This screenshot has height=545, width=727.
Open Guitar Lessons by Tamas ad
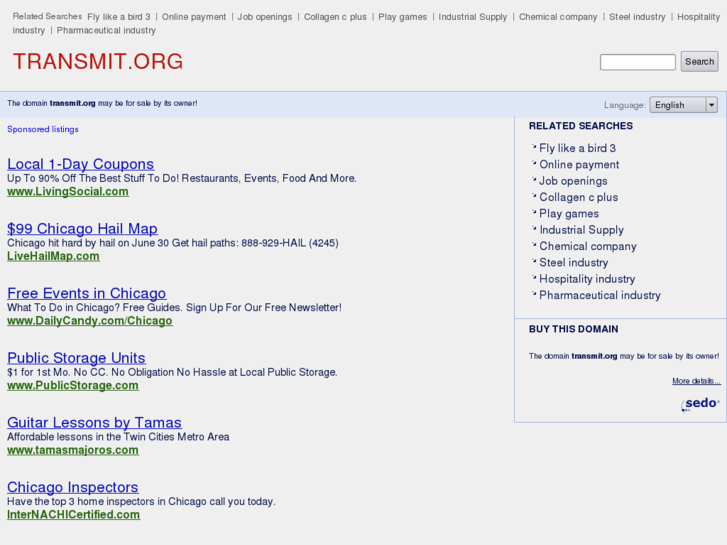coord(95,423)
